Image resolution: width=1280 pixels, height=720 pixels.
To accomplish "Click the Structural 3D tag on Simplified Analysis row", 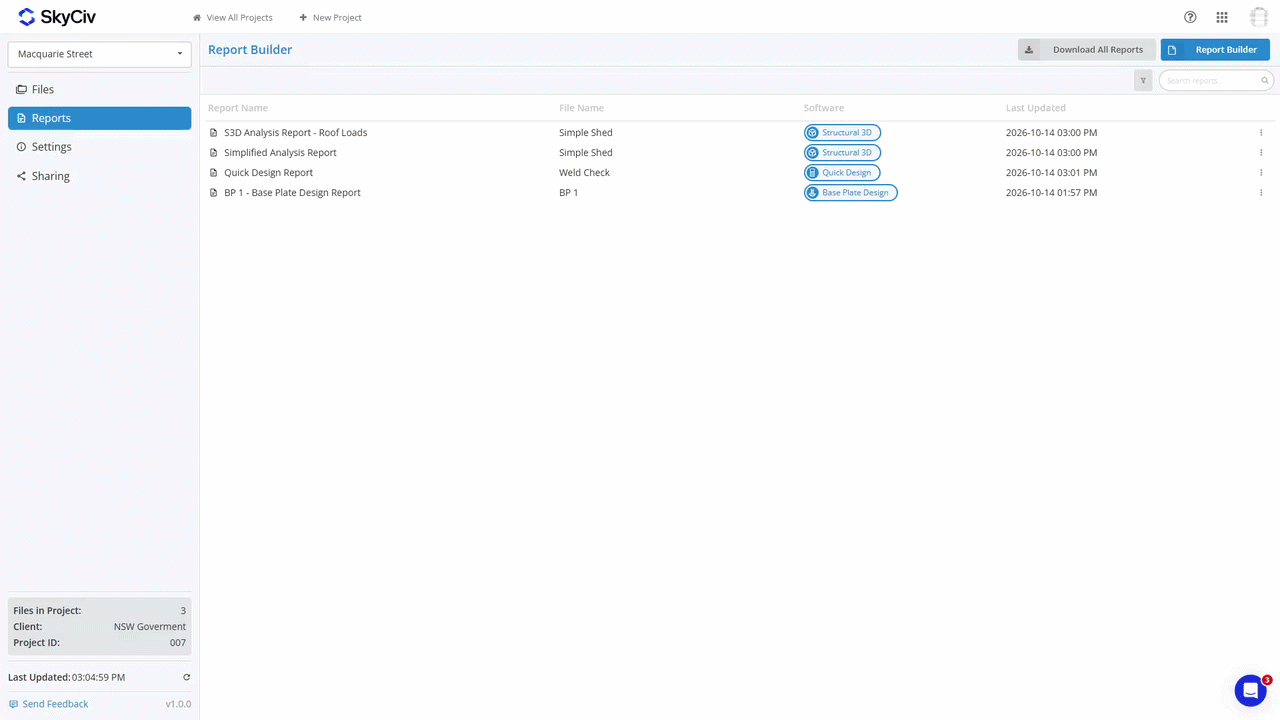I will pyautogui.click(x=842, y=152).
